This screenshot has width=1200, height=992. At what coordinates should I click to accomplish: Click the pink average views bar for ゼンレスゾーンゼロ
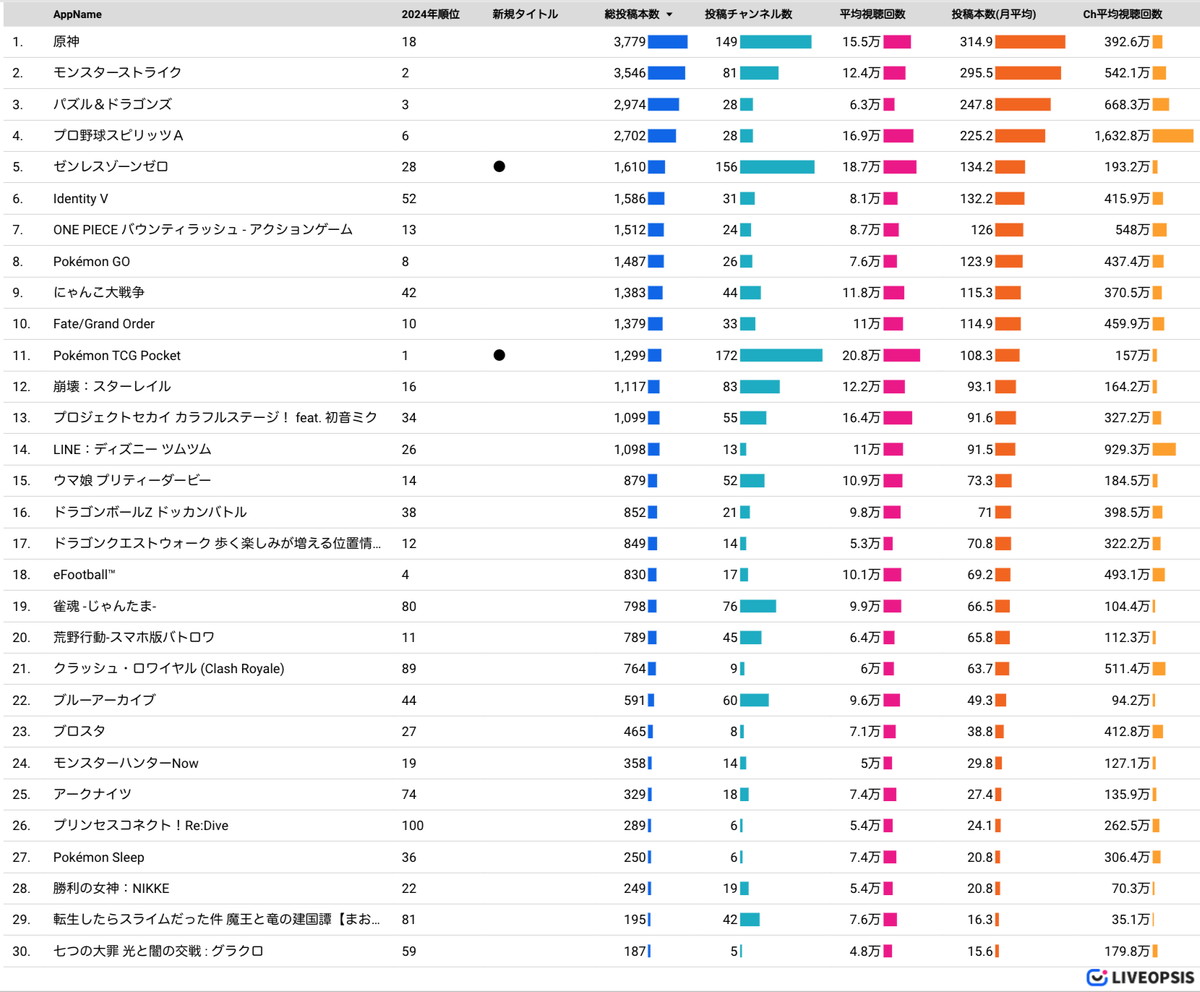point(899,167)
